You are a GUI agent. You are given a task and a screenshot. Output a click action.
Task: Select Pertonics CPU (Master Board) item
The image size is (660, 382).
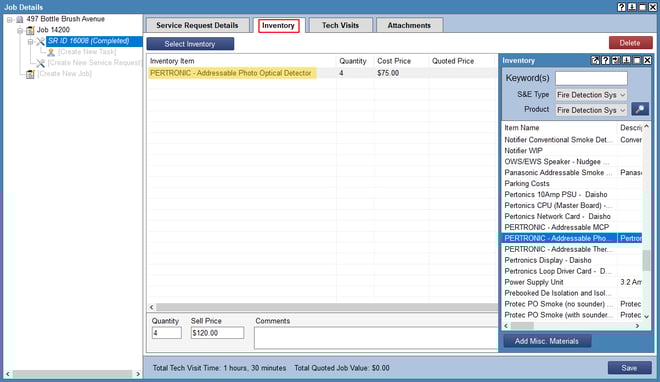[x=559, y=205]
